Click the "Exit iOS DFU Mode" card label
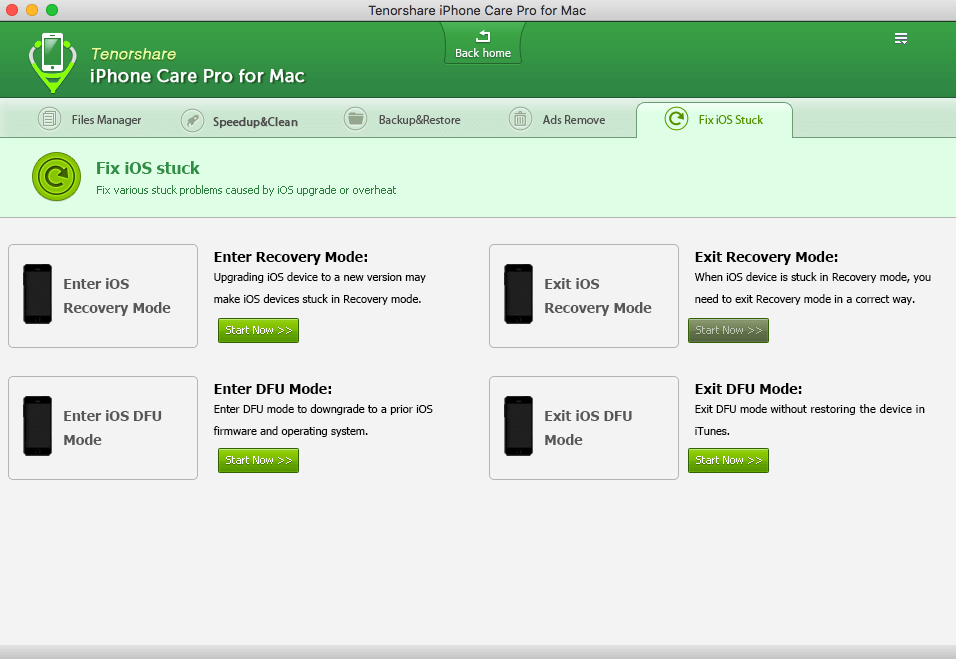Screen dimensions: 956x659 (588, 427)
